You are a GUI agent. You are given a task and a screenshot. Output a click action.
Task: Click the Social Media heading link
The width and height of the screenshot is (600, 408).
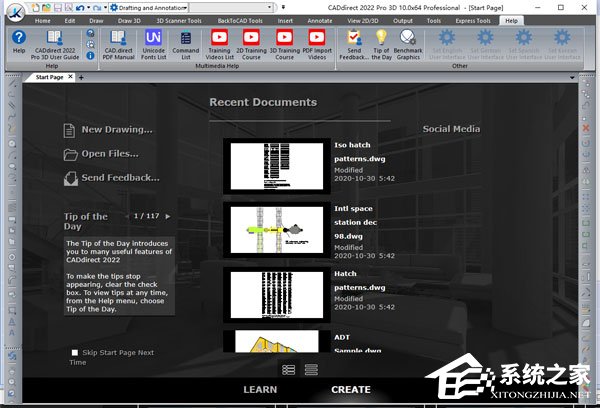pos(451,129)
